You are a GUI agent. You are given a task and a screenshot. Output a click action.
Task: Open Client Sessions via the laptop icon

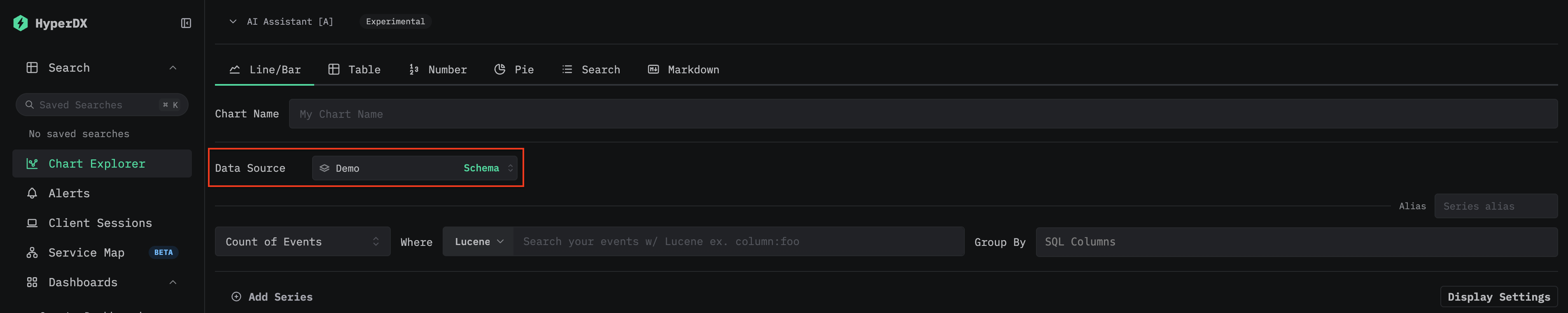tap(32, 223)
